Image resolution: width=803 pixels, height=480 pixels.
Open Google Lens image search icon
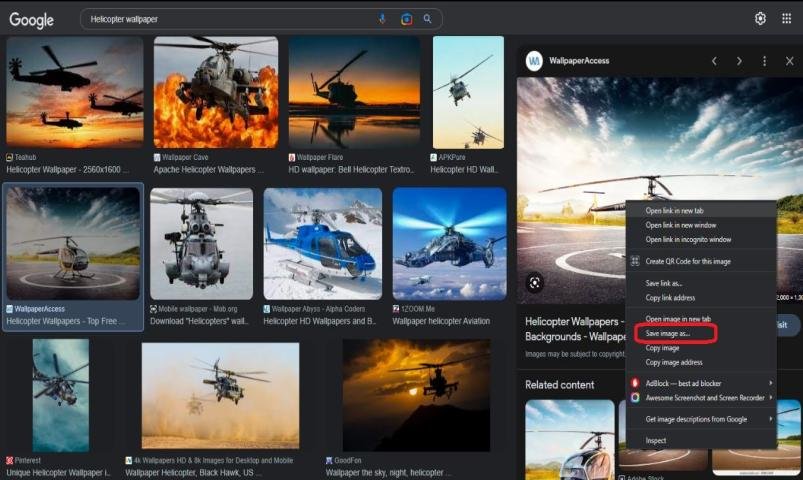click(406, 19)
